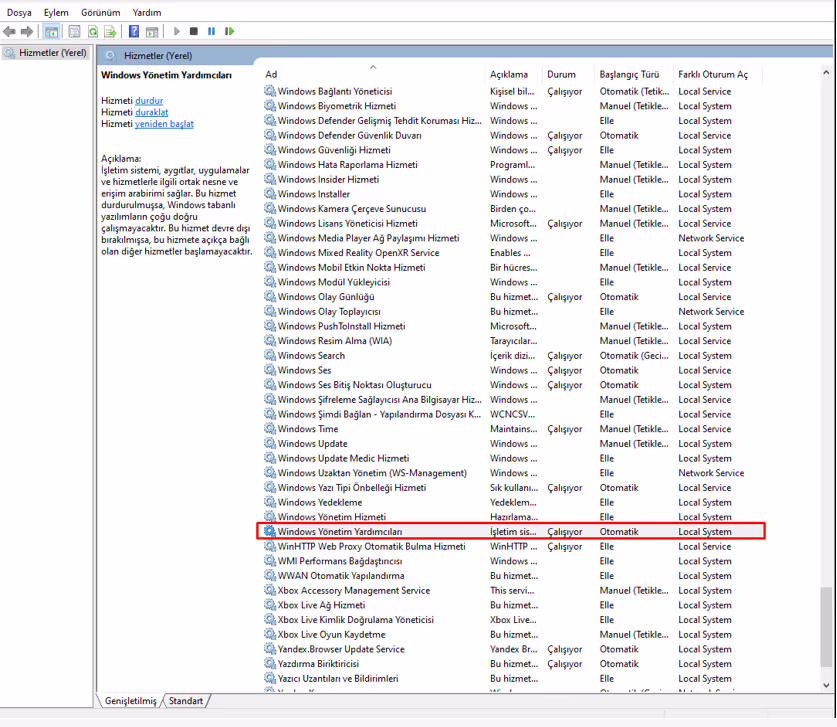Click gear icon beside WWAN Otomatik Yapılandırma

pos(270,575)
